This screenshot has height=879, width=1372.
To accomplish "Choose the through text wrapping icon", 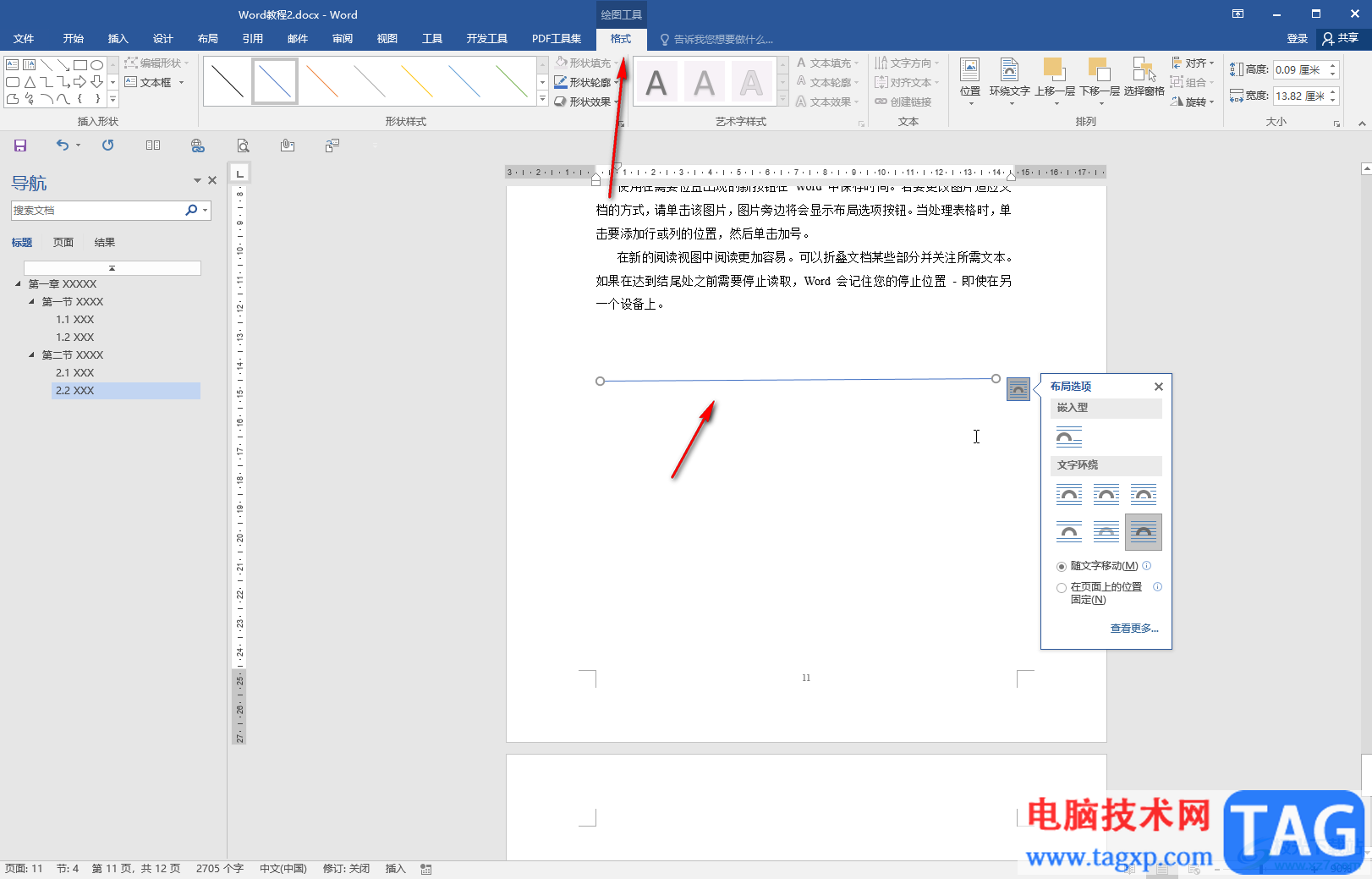I will point(1144,495).
